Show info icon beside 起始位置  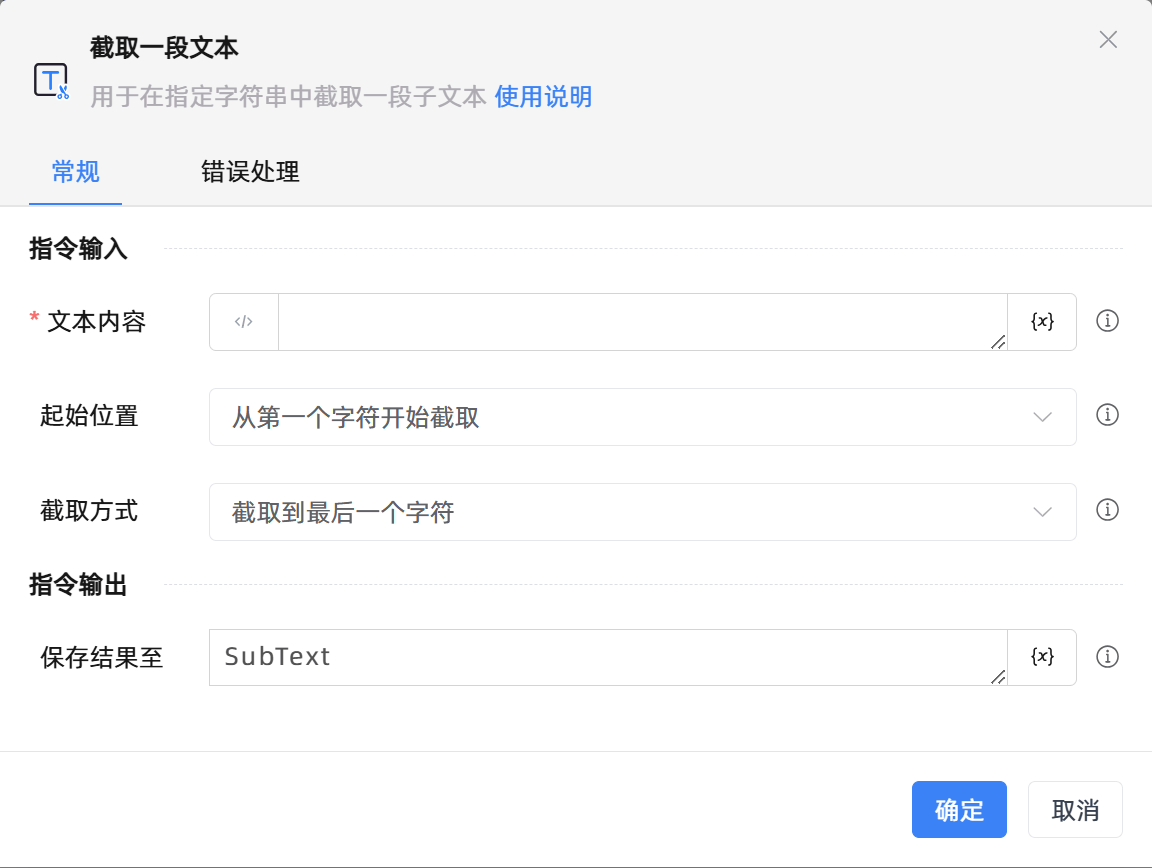pyautogui.click(x=1107, y=415)
